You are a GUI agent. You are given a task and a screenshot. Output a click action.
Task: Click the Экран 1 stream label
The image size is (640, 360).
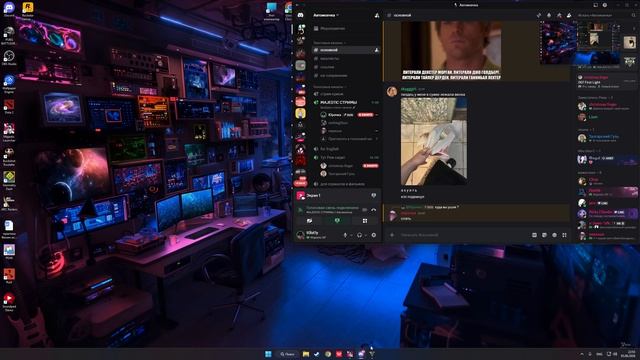313,196
